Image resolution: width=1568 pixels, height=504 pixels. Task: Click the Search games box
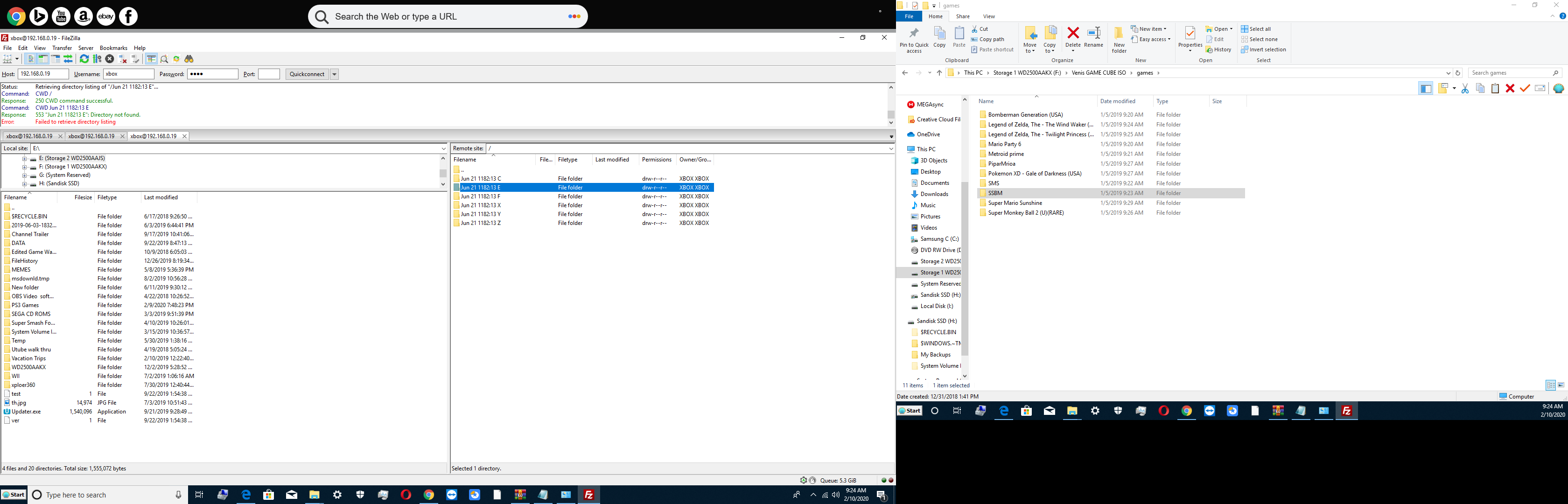1515,73
